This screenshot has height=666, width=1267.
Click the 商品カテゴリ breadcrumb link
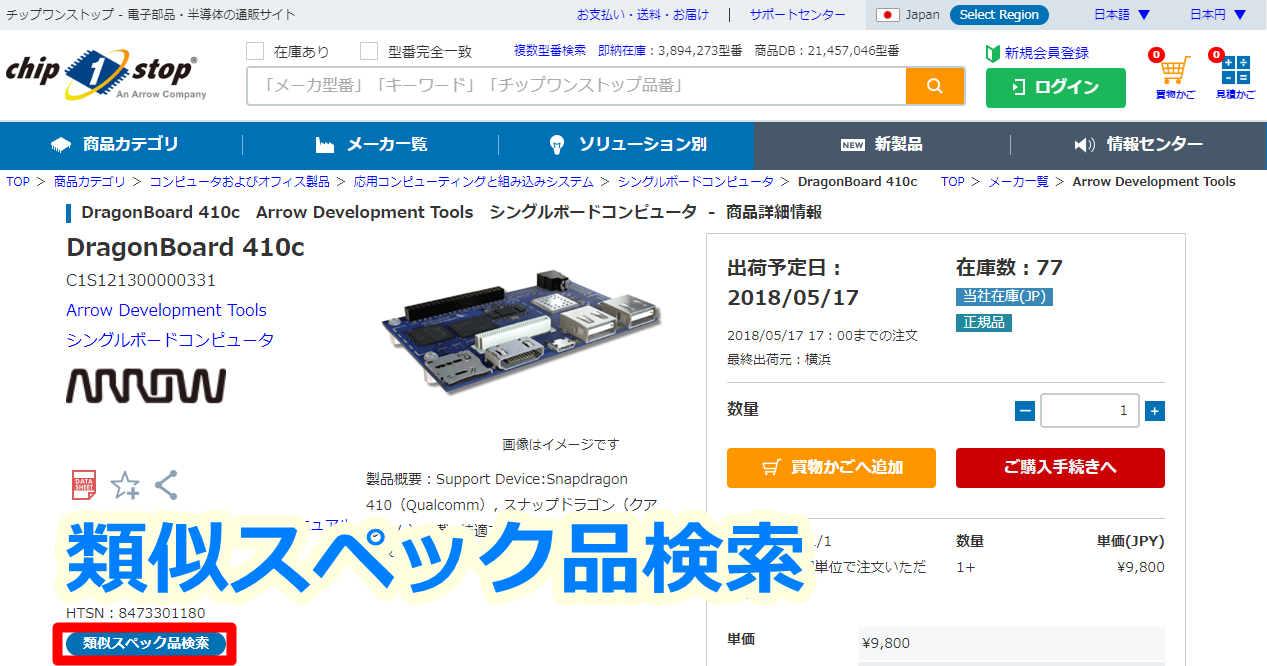point(90,182)
